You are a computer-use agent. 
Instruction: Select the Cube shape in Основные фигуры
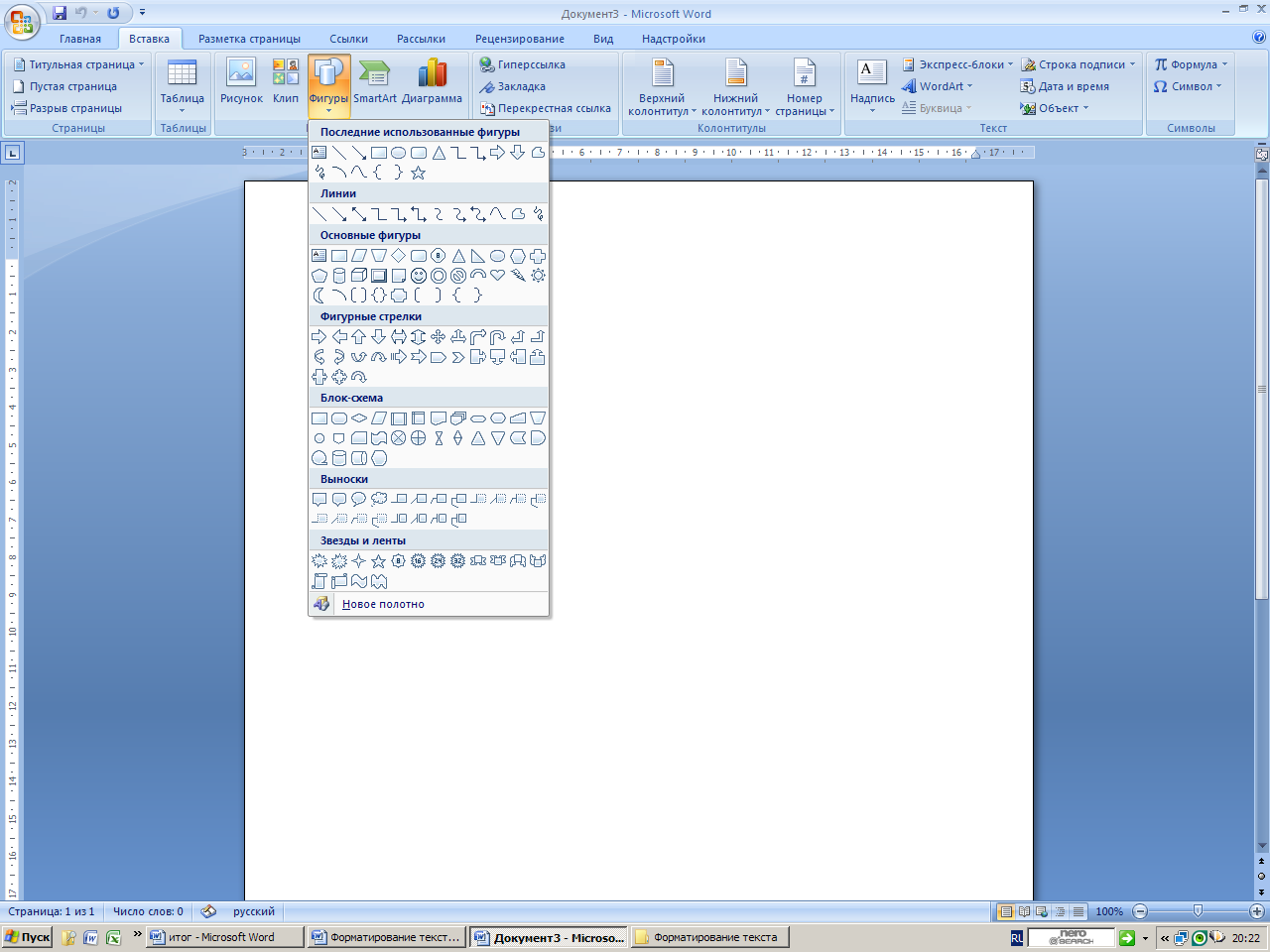pos(359,276)
